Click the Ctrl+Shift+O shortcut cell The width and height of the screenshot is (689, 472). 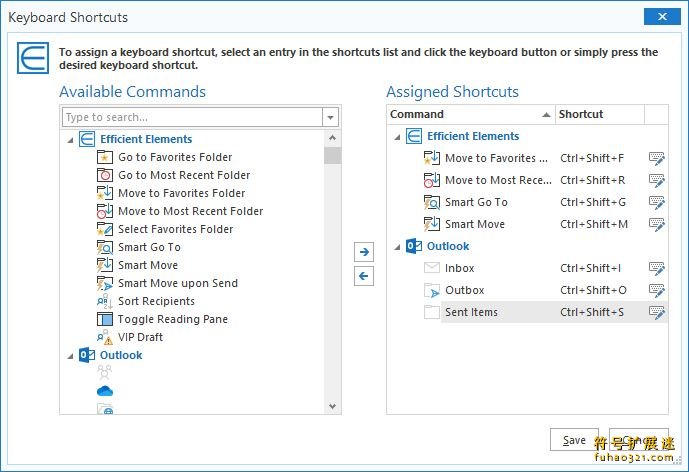pyautogui.click(x=593, y=290)
